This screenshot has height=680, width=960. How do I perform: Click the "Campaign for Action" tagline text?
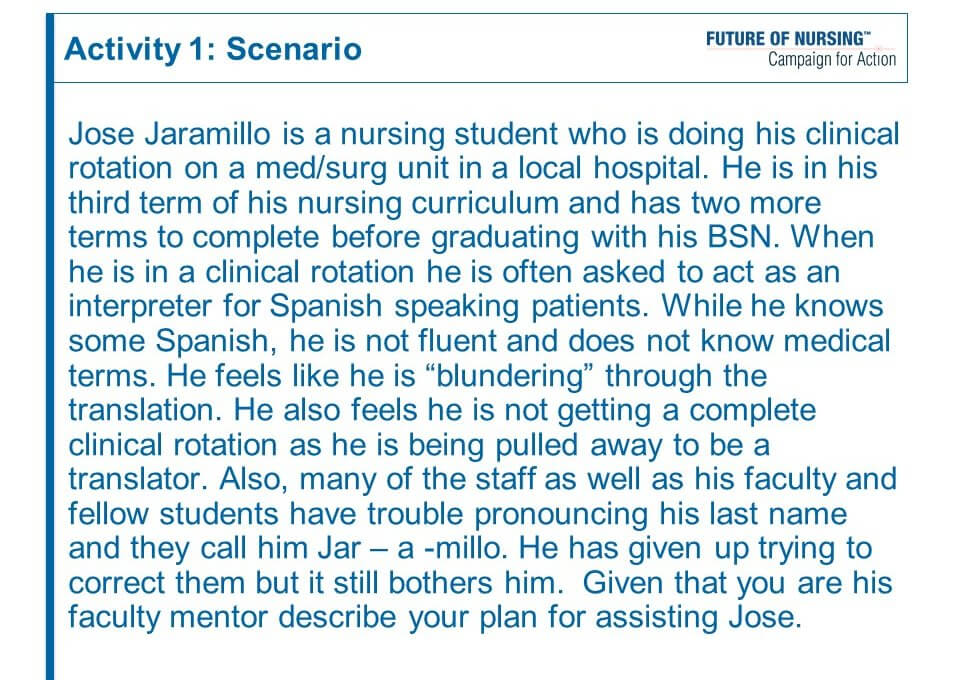click(832, 60)
